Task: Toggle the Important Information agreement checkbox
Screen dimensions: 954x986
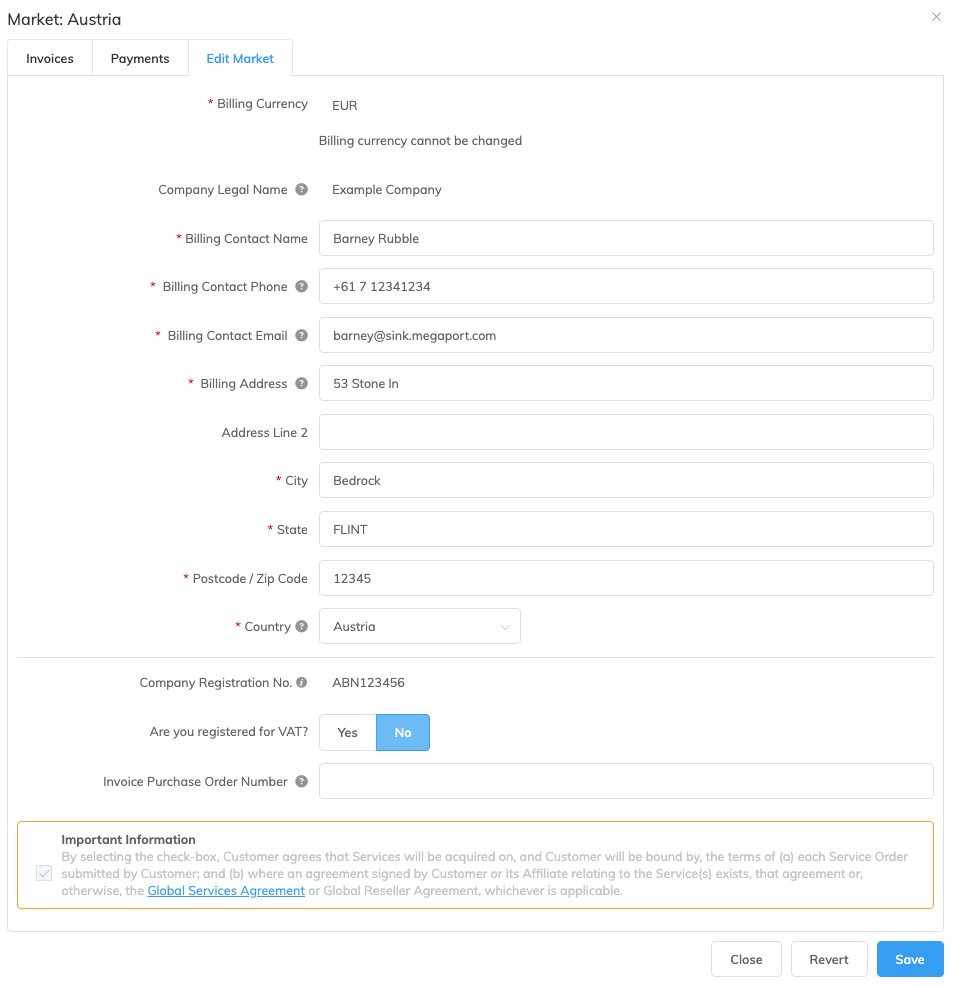Action: click(x=44, y=873)
